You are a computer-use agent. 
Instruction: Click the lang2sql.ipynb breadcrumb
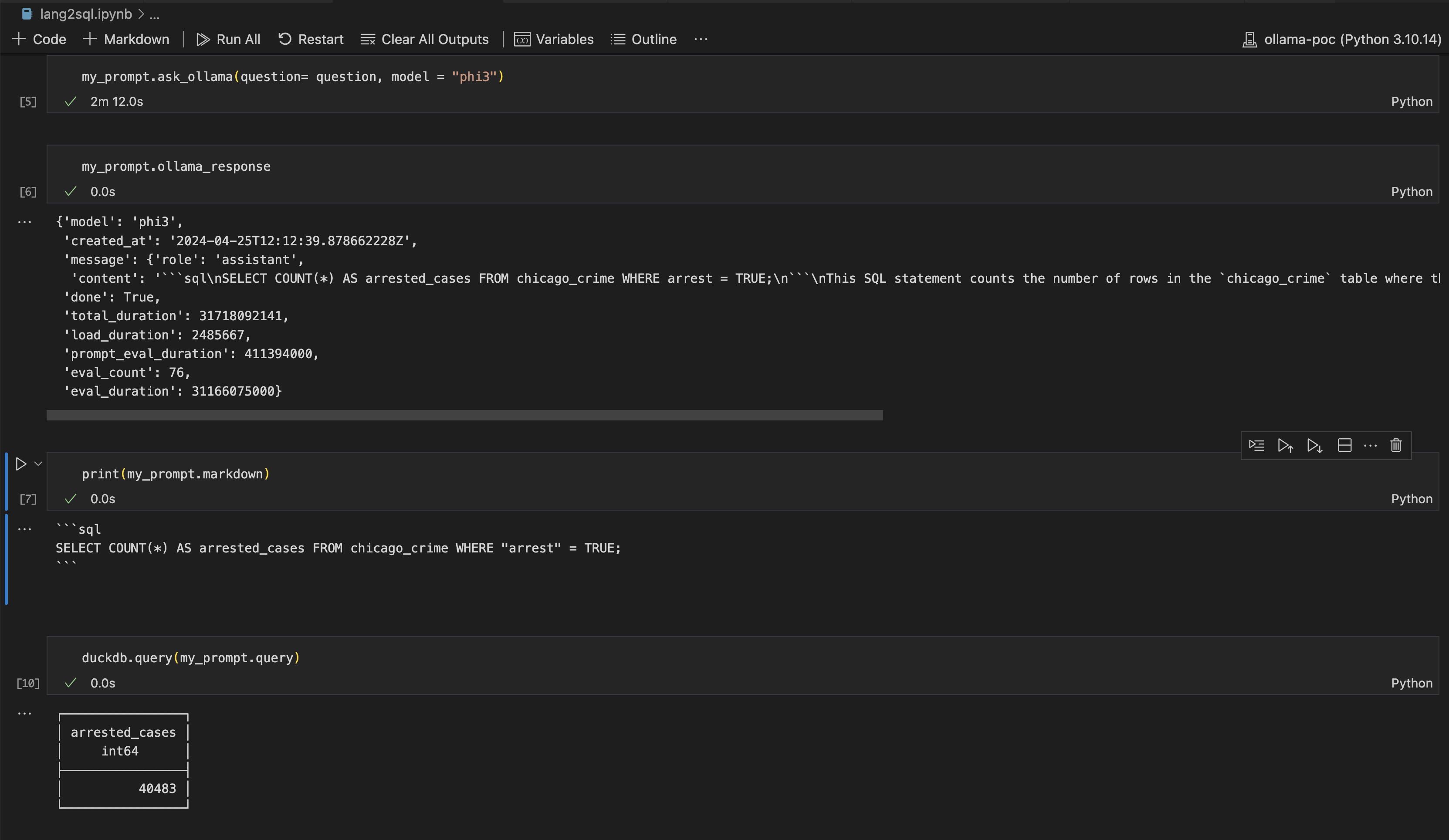click(x=85, y=14)
